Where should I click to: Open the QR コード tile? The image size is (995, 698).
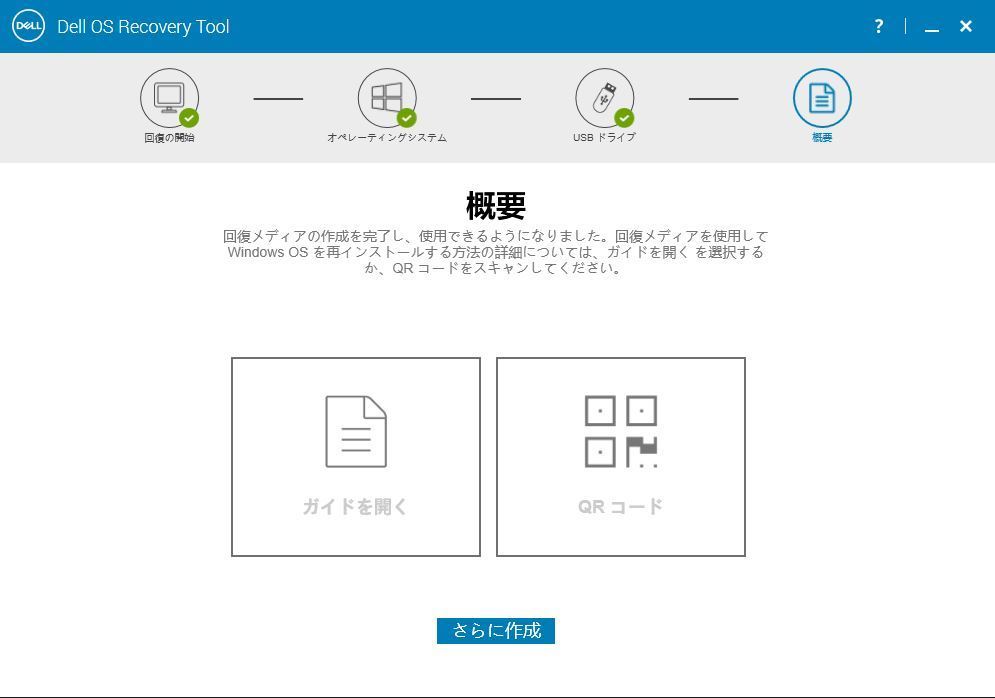pyautogui.click(x=621, y=457)
